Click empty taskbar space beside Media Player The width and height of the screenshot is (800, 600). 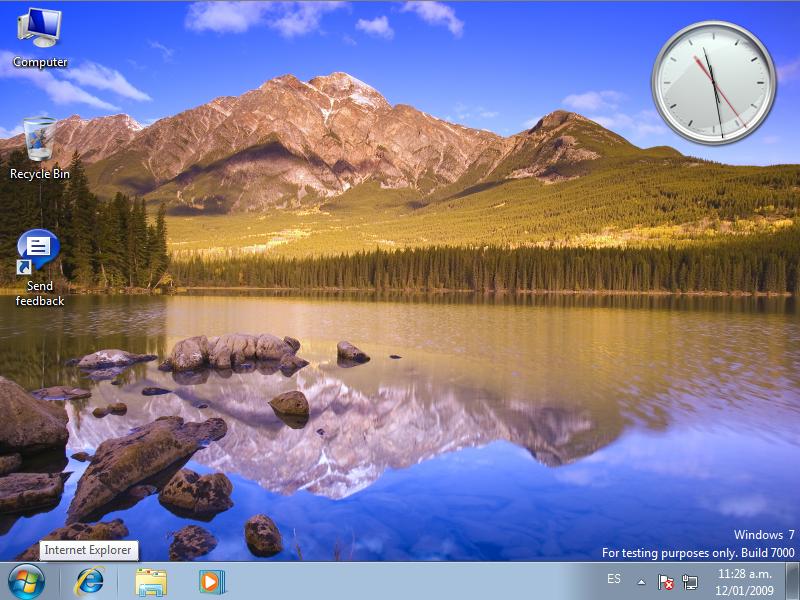coord(400,581)
